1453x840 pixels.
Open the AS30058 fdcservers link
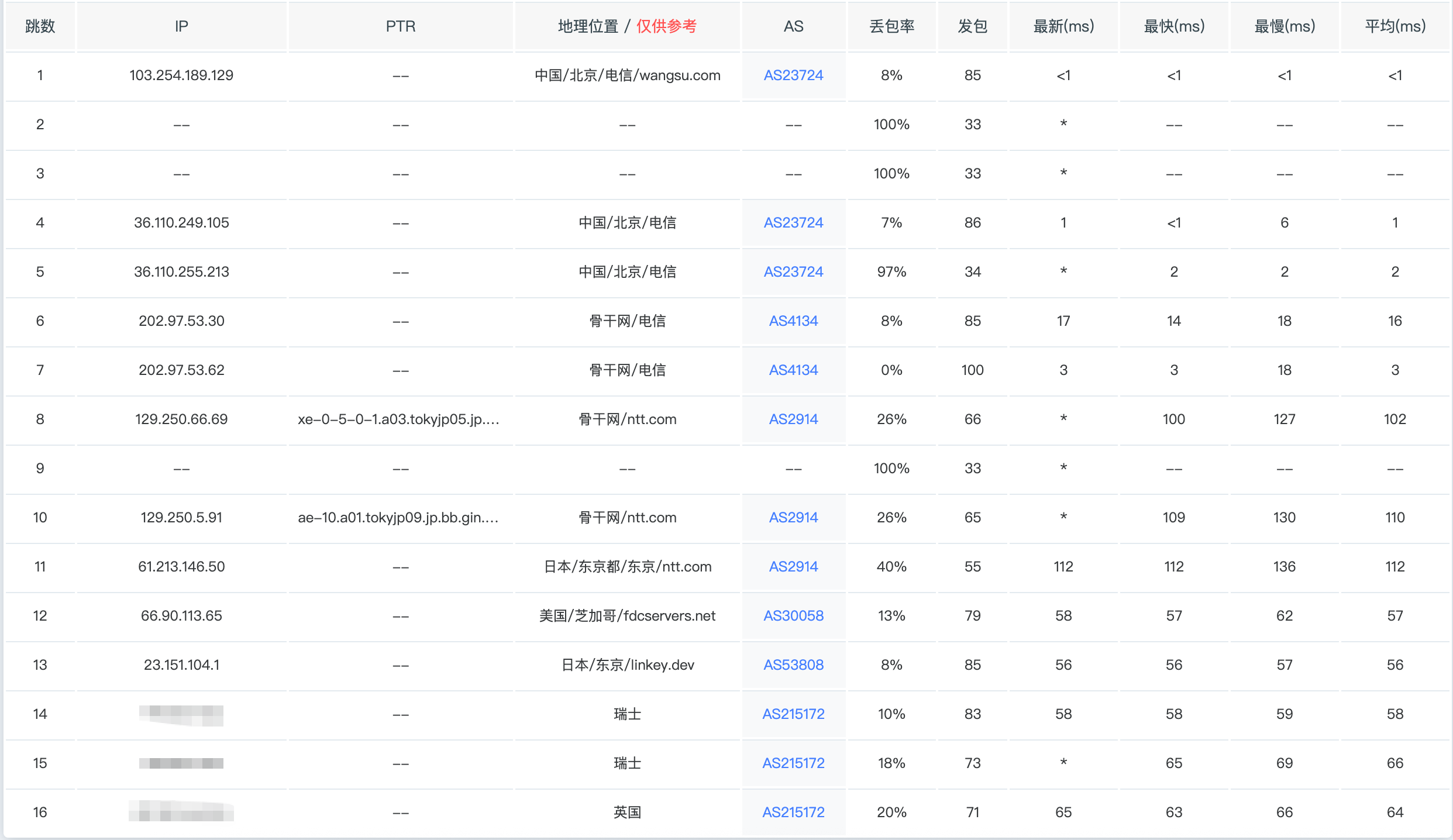click(x=793, y=616)
